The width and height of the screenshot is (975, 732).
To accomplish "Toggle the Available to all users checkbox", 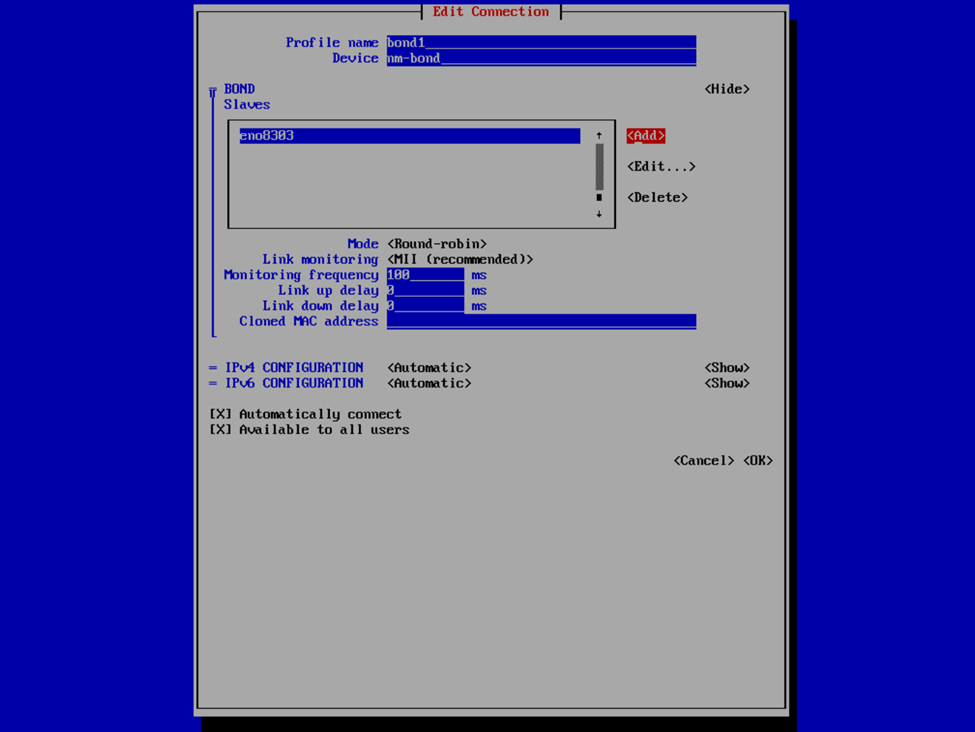I will (220, 430).
